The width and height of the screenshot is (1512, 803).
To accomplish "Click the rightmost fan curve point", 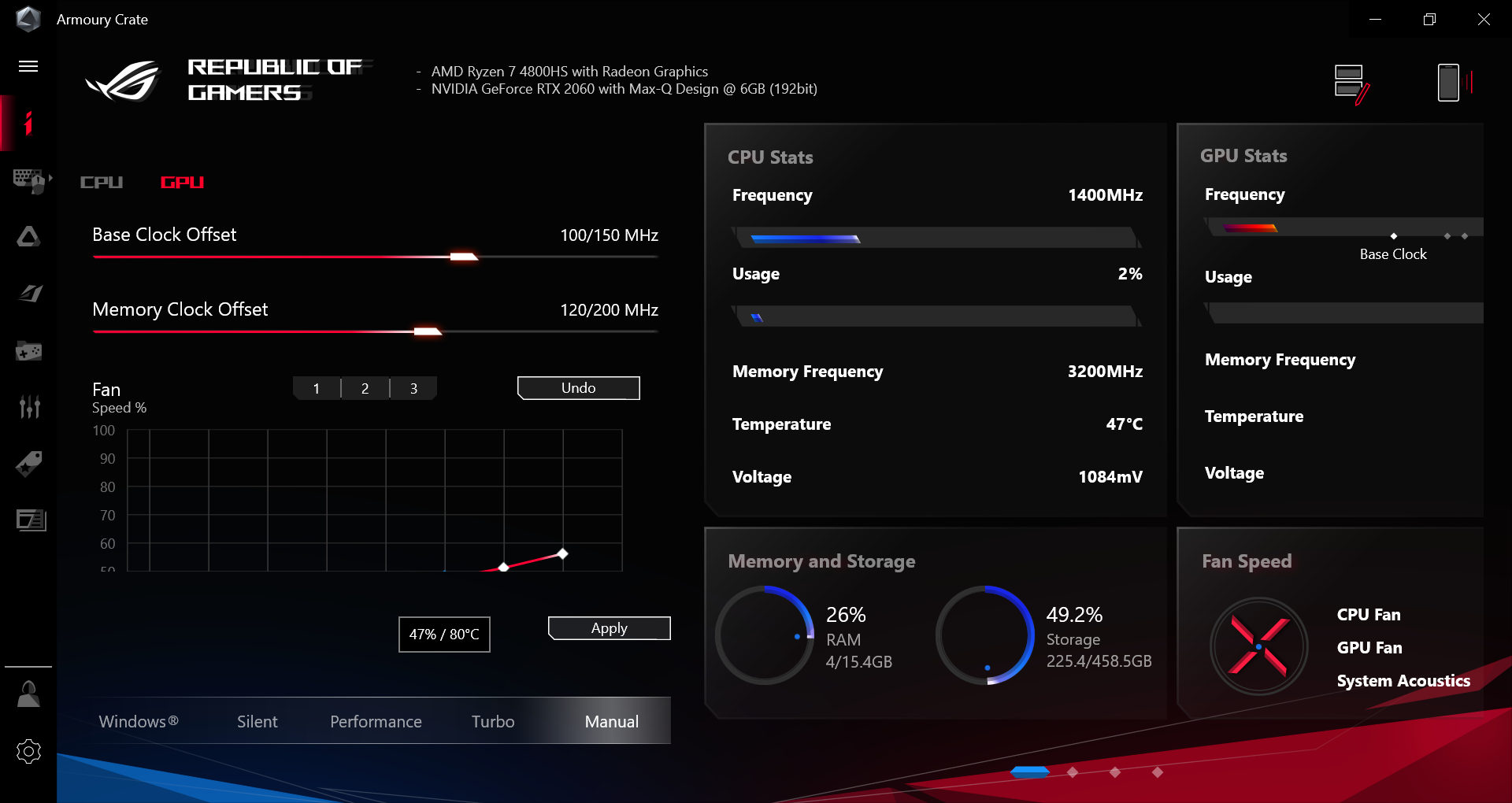I will tap(562, 554).
